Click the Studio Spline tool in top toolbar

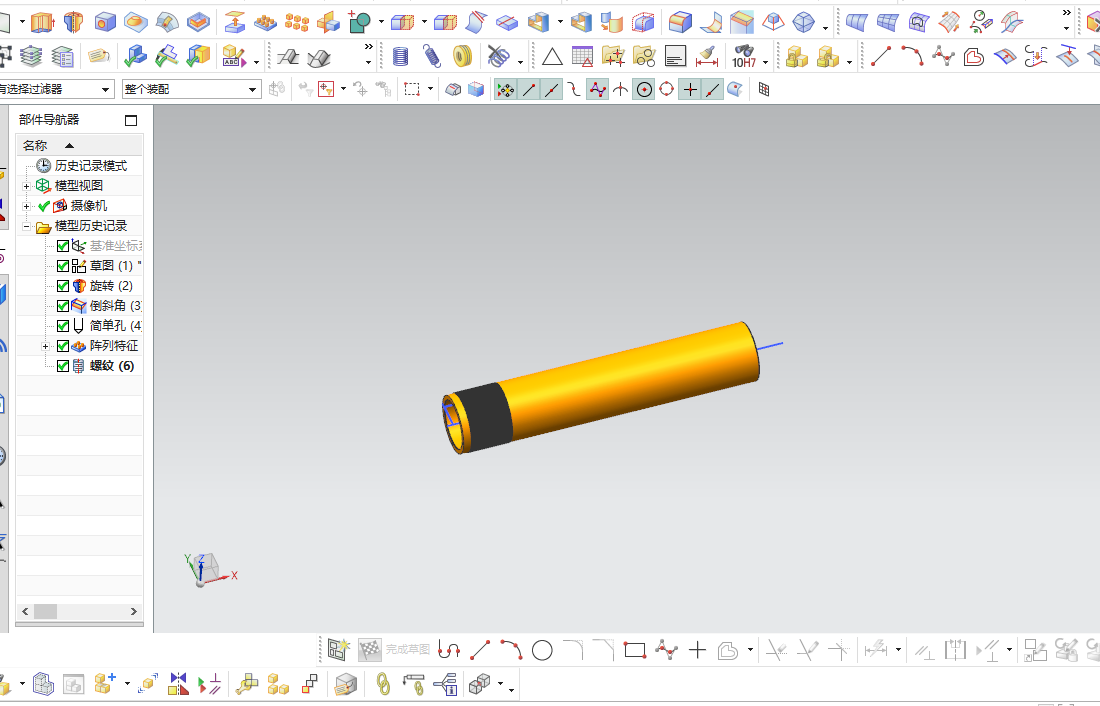[943, 56]
